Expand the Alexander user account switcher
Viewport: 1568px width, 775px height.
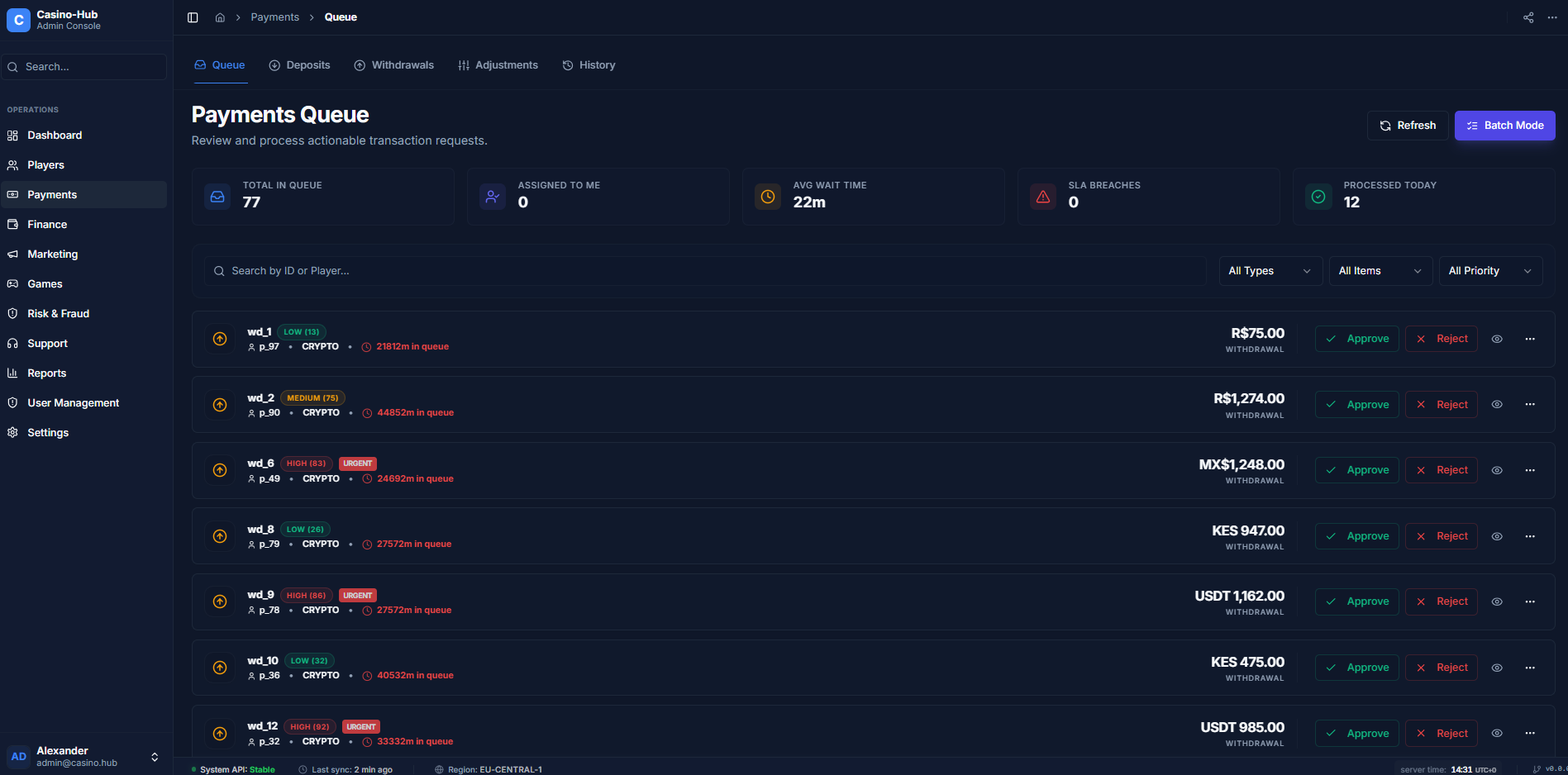(154, 757)
